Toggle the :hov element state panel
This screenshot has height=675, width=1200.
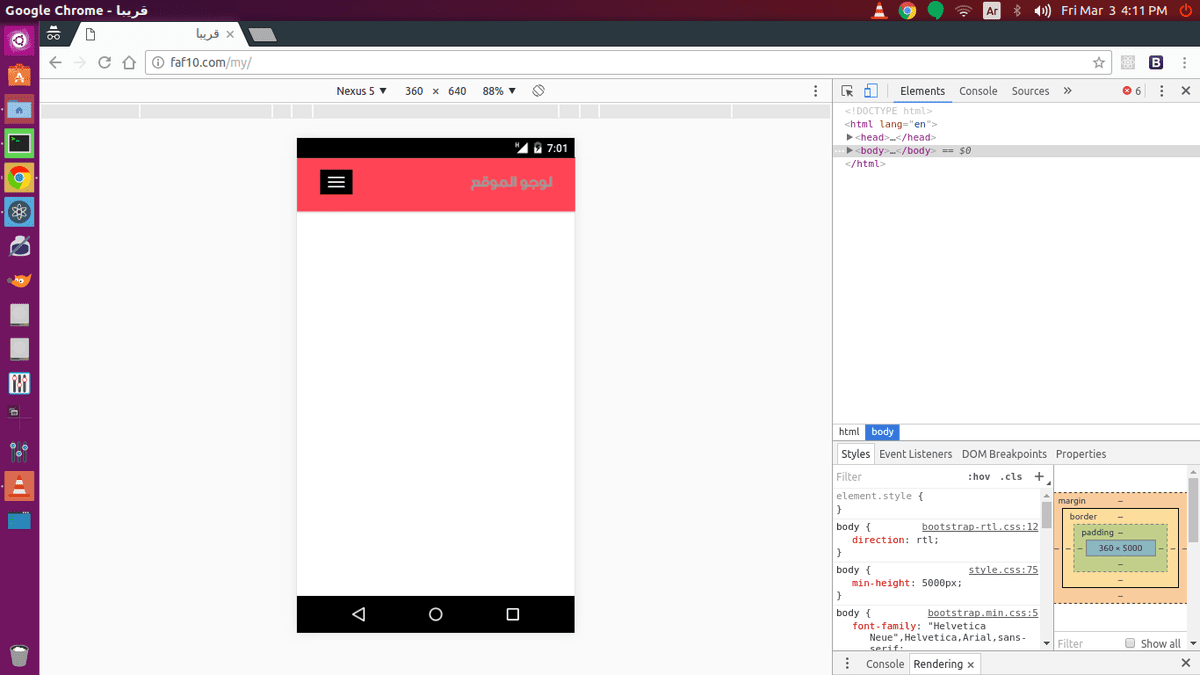coord(978,477)
